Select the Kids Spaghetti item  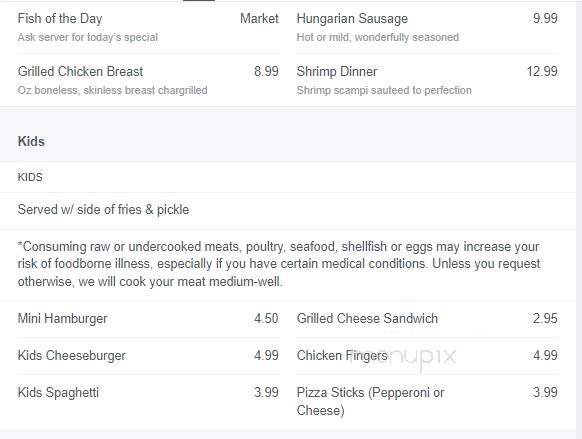(58, 393)
